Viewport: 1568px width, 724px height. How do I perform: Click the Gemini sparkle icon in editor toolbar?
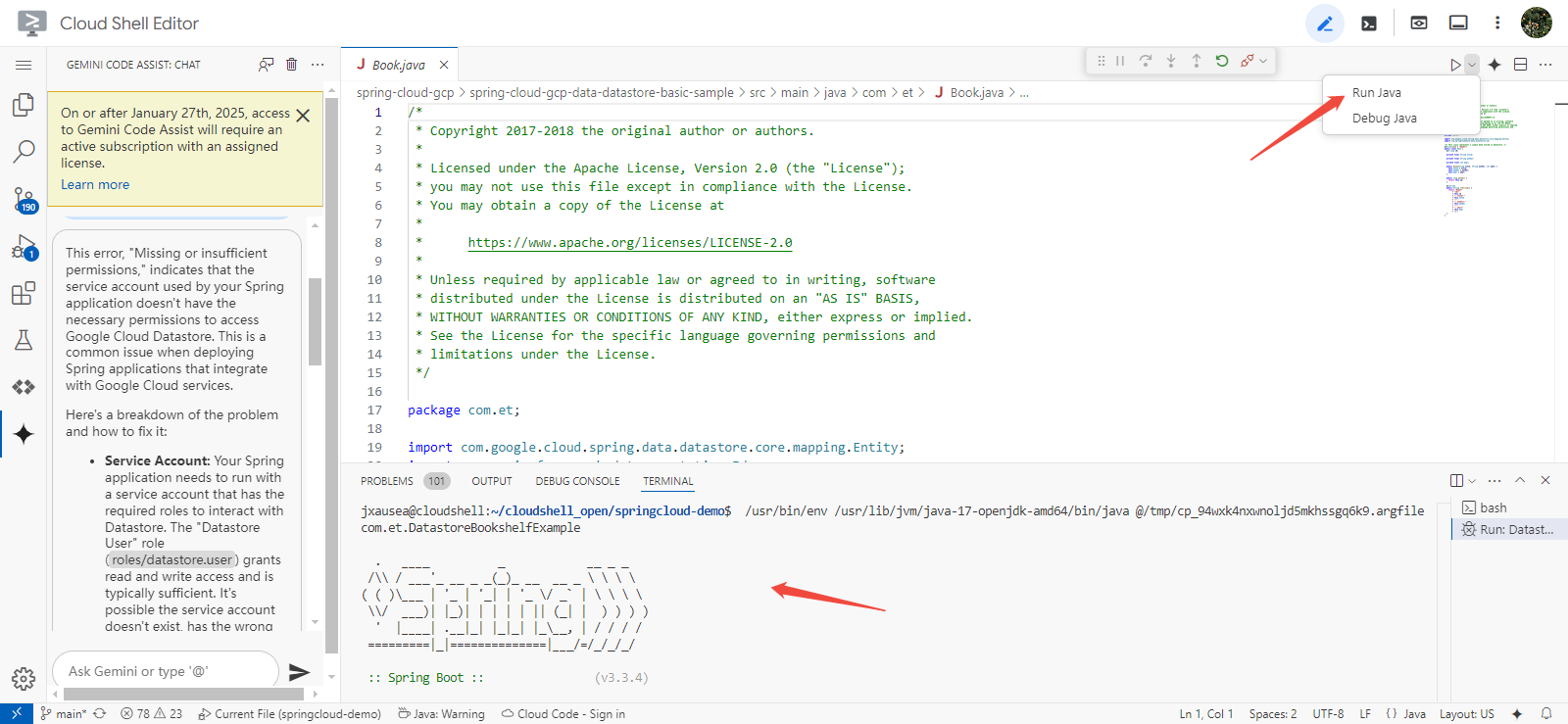[1494, 65]
